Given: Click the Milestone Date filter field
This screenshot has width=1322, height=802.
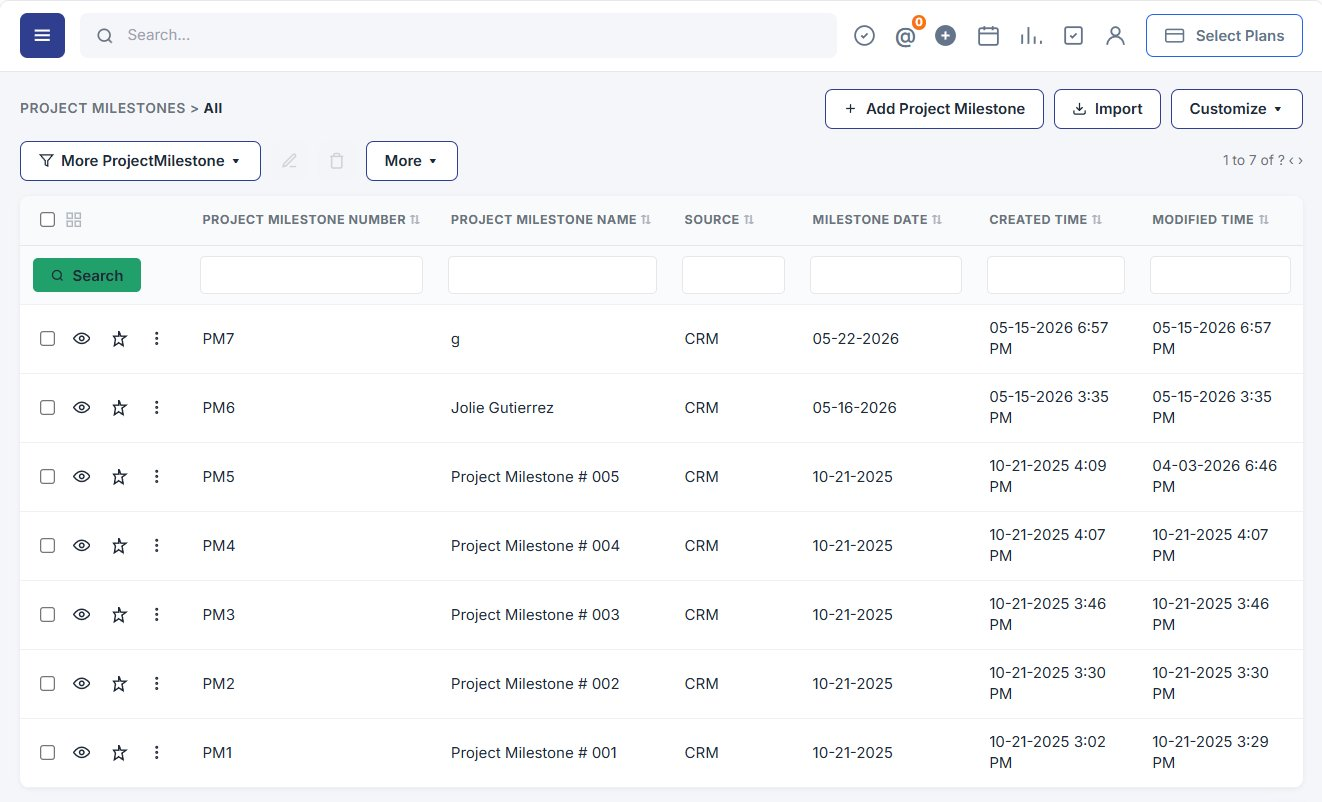Looking at the screenshot, I should pos(886,275).
